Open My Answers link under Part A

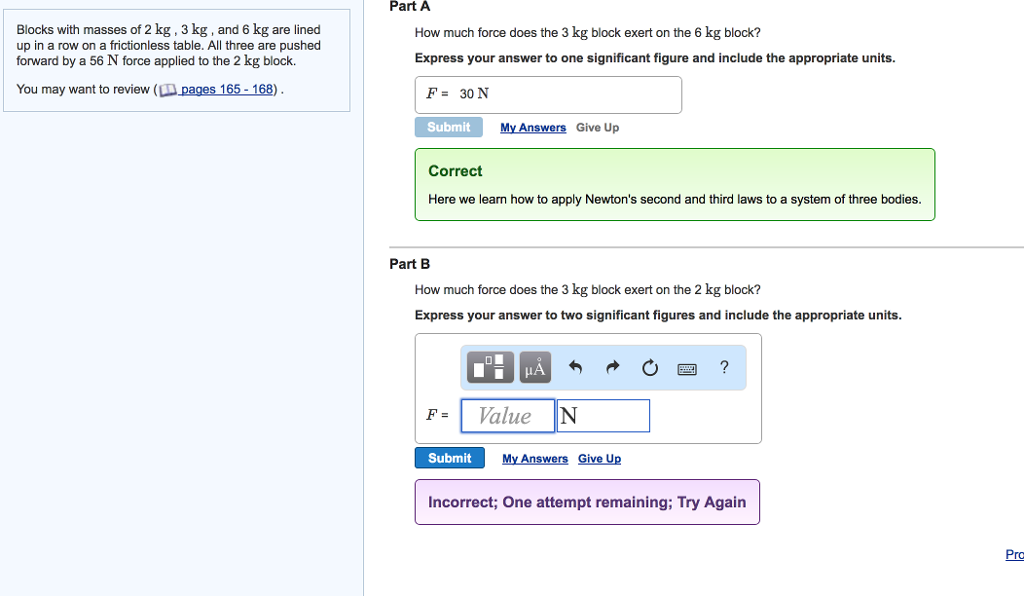[x=533, y=128]
